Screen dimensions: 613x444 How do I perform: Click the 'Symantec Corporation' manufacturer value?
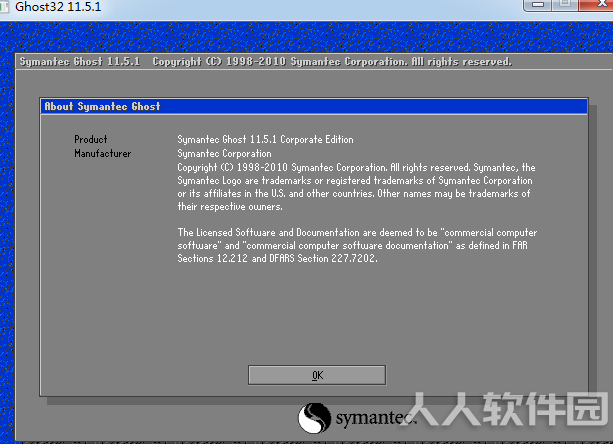coord(224,154)
